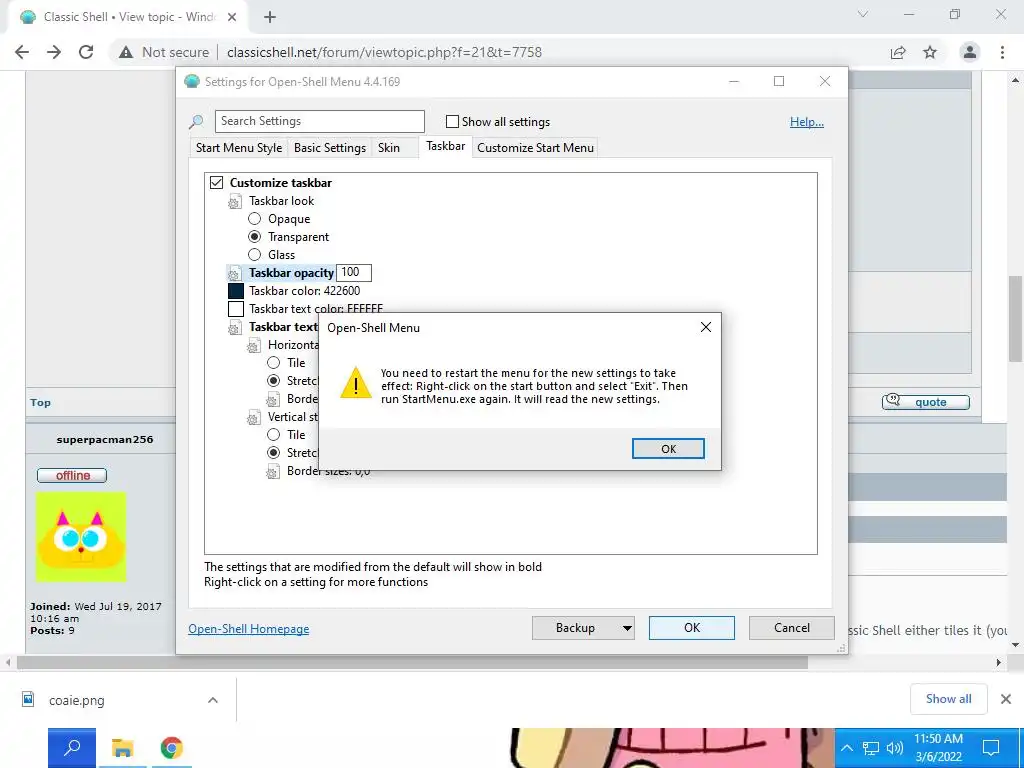Open the tab search chevron in Chrome

pyautogui.click(x=863, y=14)
